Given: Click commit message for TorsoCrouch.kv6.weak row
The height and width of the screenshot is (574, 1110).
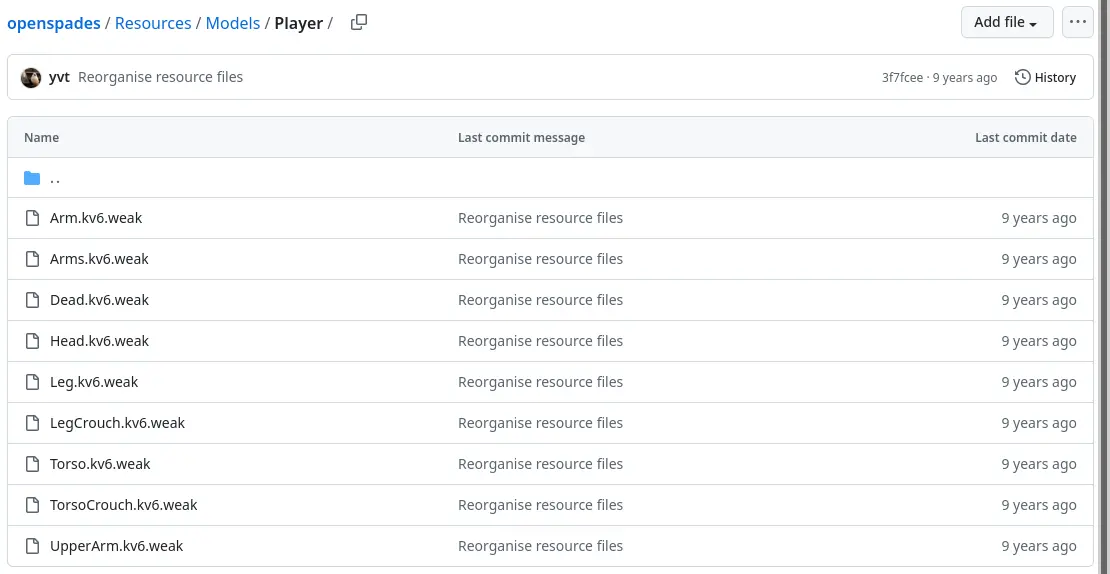Looking at the screenshot, I should pyautogui.click(x=540, y=505).
